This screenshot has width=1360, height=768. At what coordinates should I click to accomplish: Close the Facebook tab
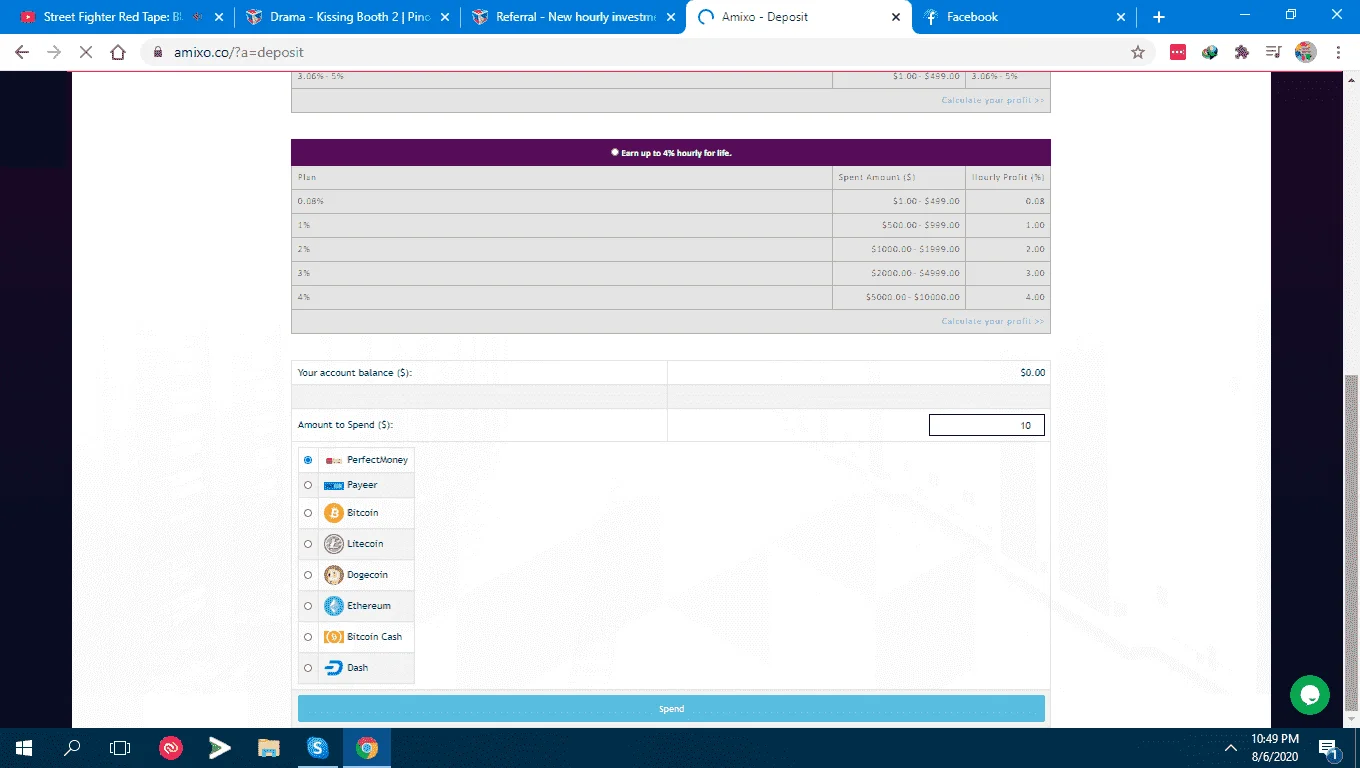tap(1120, 17)
